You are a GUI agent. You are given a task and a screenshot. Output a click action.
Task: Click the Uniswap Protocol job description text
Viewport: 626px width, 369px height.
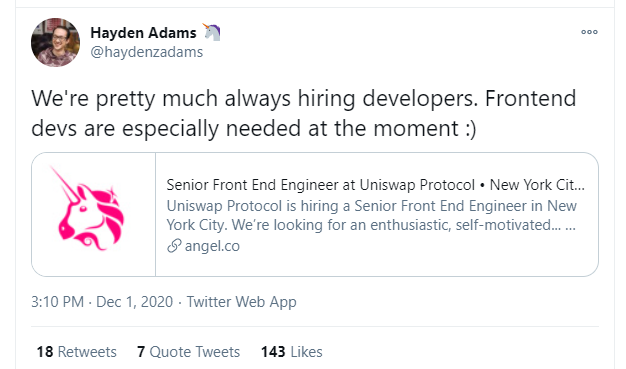click(371, 215)
